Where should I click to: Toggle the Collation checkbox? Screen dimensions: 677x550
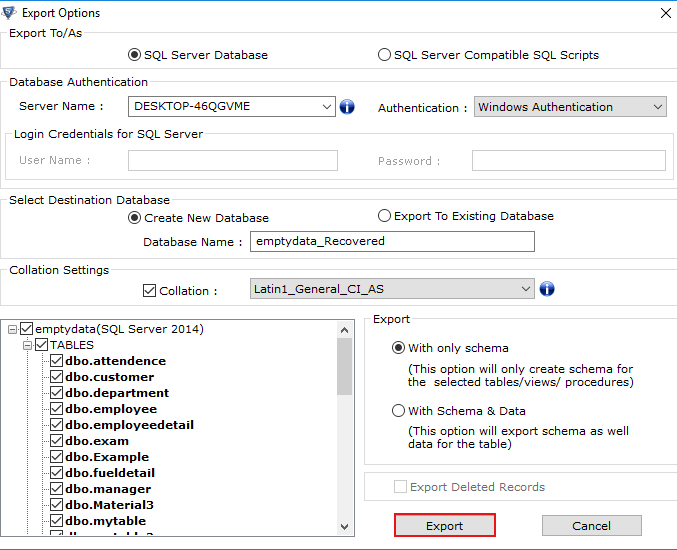pyautogui.click(x=149, y=291)
